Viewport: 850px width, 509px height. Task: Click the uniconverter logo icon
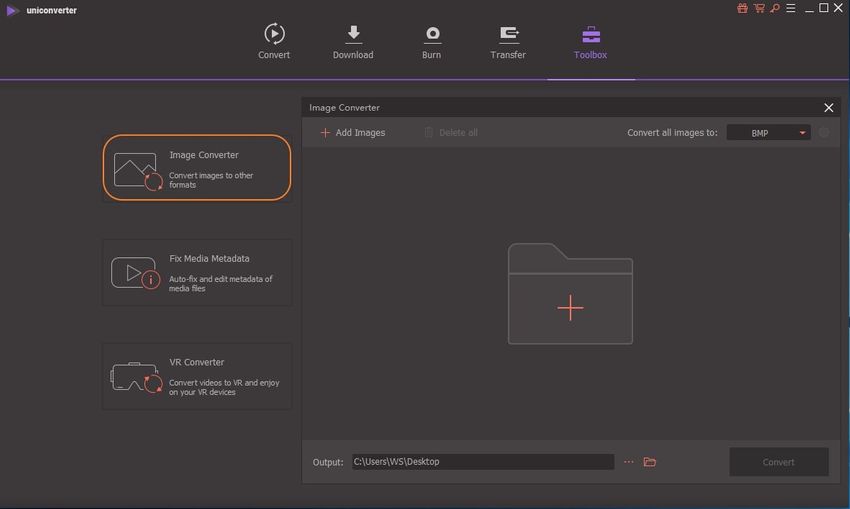12,10
